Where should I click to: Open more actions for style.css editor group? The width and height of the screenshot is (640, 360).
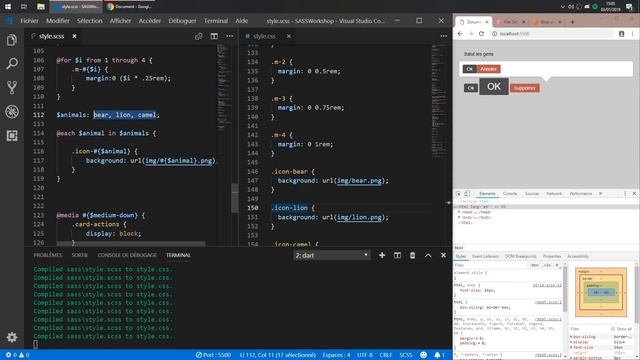click(444, 36)
